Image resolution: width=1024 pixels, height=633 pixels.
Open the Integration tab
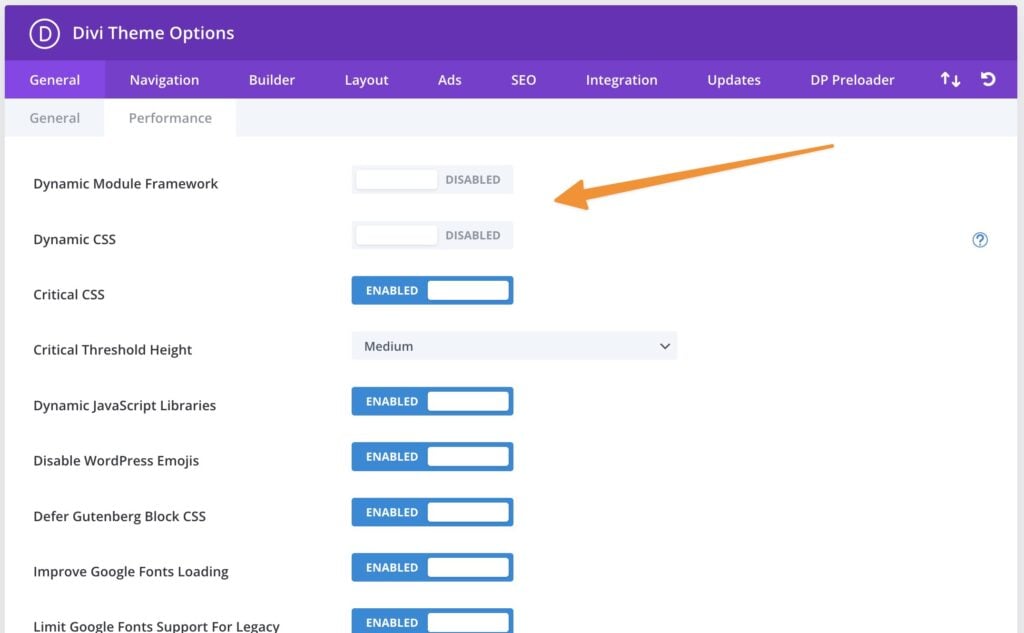pyautogui.click(x=621, y=80)
